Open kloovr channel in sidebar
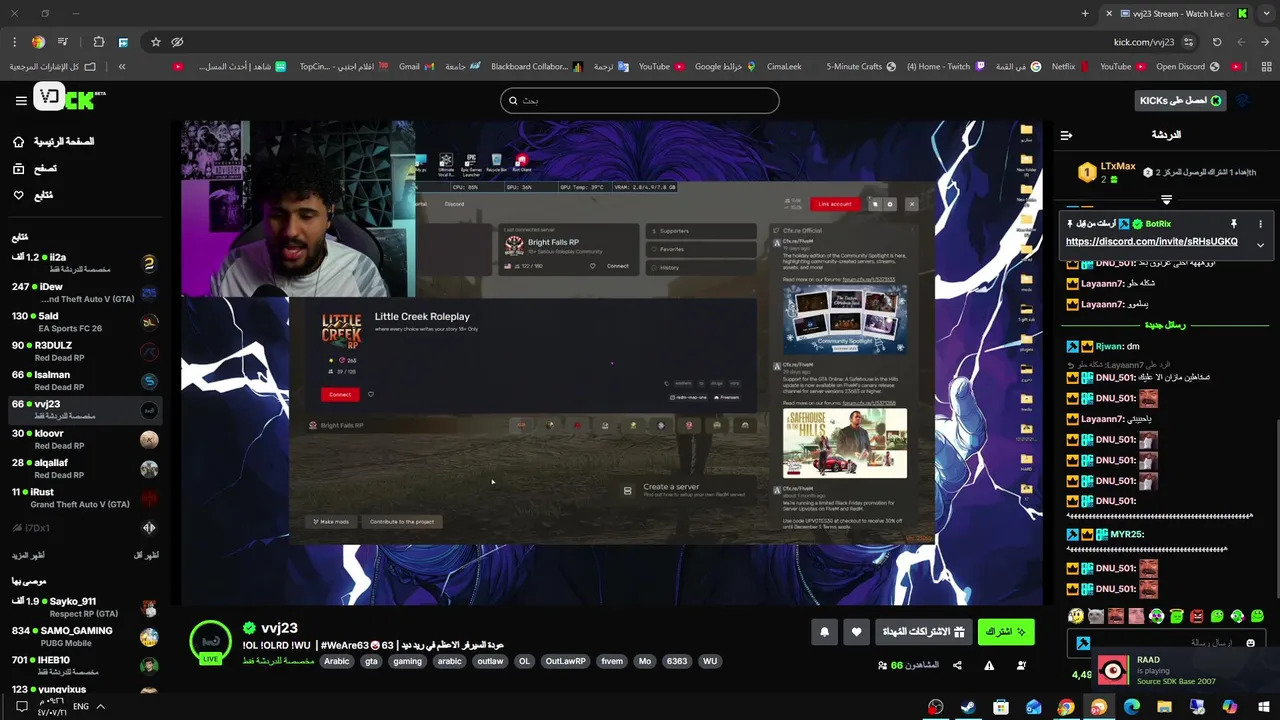This screenshot has height=720, width=1280. point(85,439)
